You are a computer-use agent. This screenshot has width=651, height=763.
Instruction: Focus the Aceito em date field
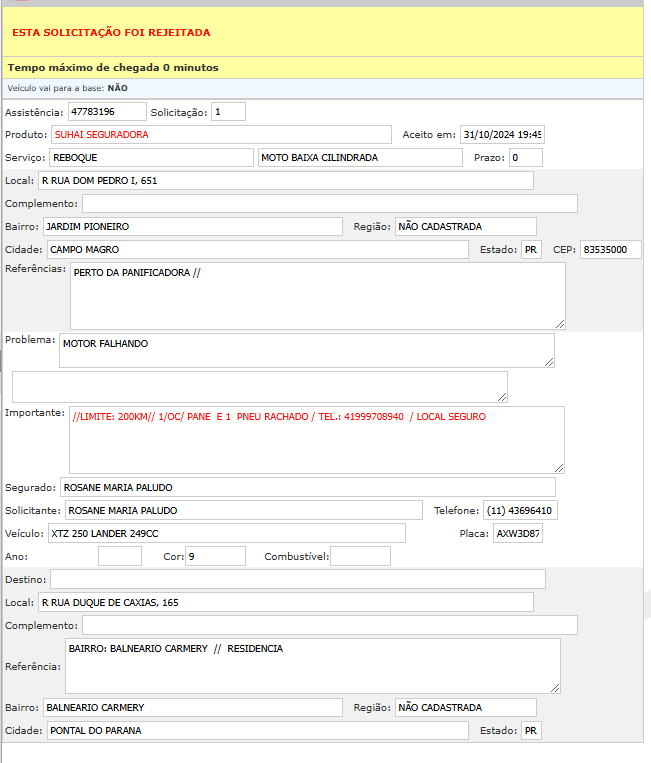click(x=502, y=135)
